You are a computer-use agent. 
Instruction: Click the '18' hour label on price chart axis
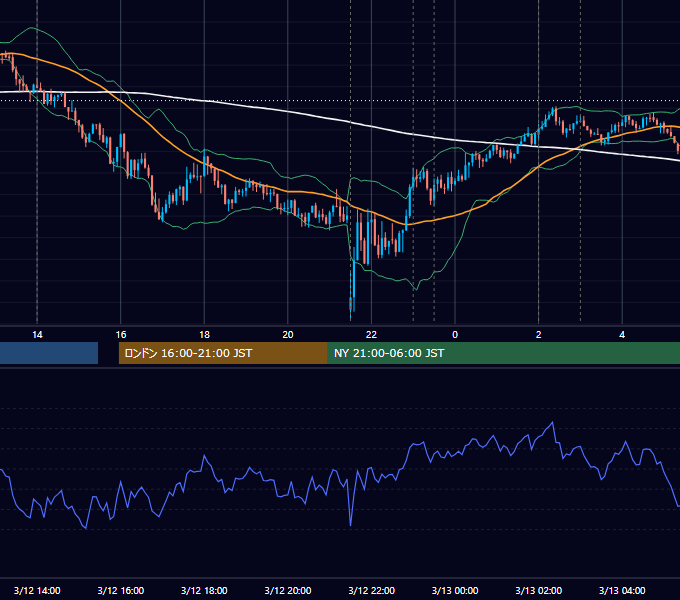point(204,335)
